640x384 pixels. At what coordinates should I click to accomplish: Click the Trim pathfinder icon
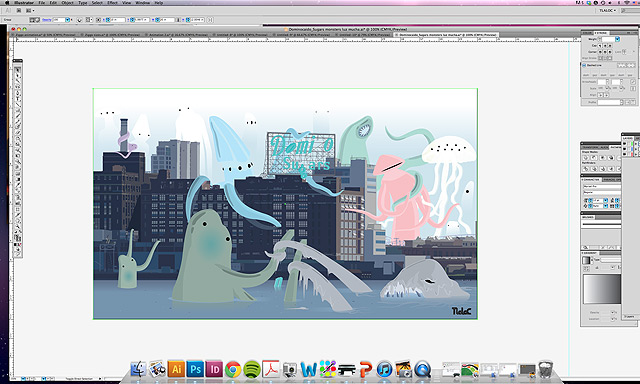(x=594, y=169)
